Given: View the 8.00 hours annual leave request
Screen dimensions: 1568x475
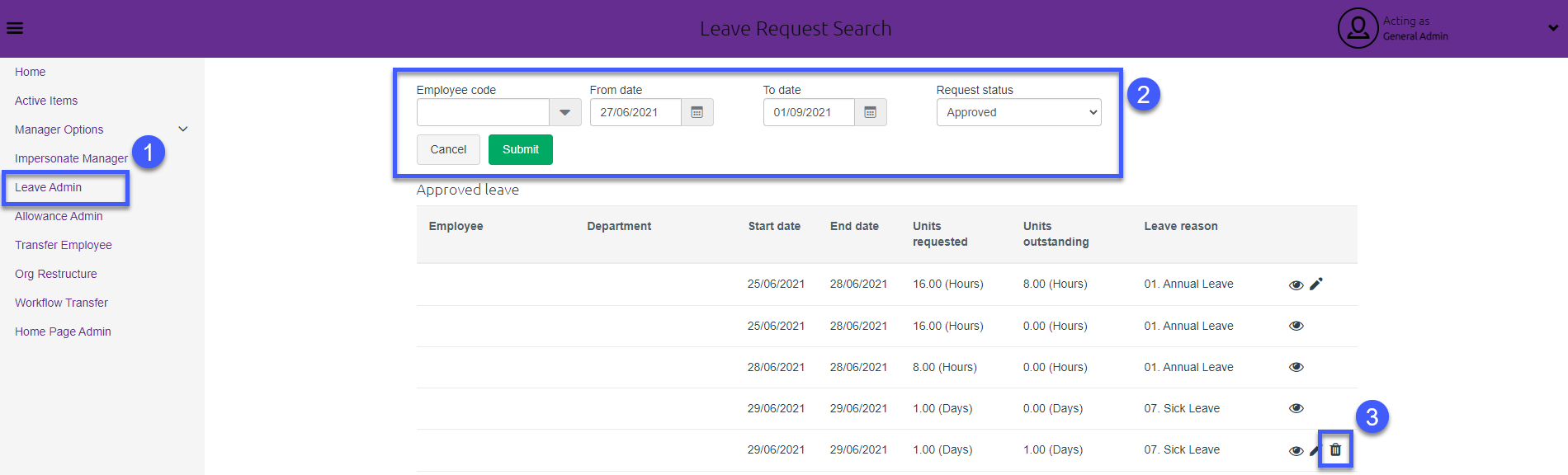Looking at the screenshot, I should click(1296, 367).
